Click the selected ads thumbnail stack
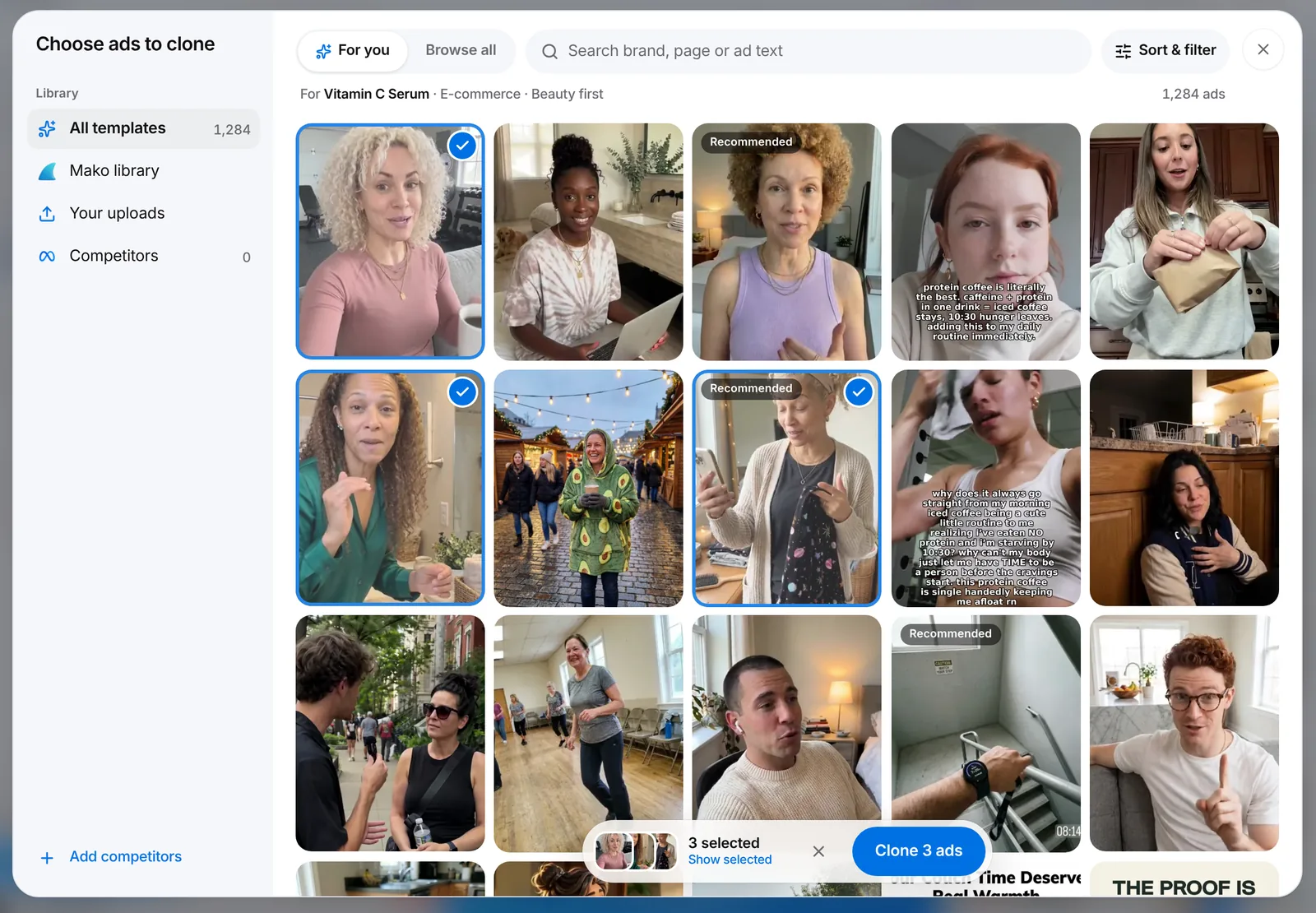 click(x=636, y=851)
